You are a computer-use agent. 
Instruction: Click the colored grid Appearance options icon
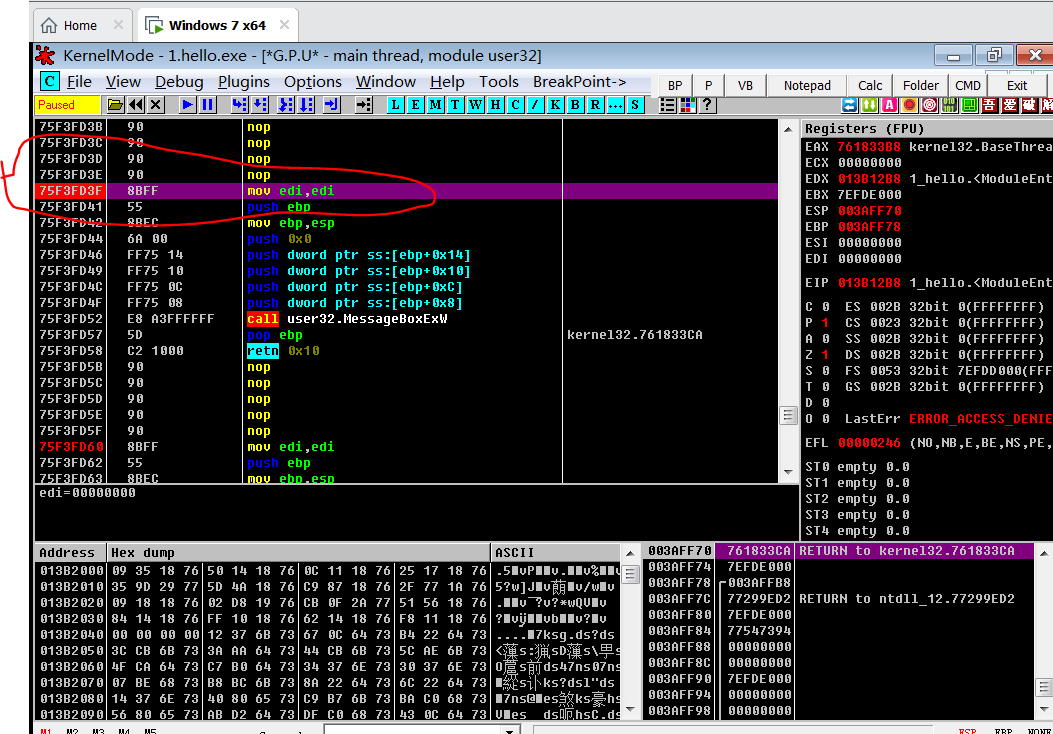[x=688, y=105]
